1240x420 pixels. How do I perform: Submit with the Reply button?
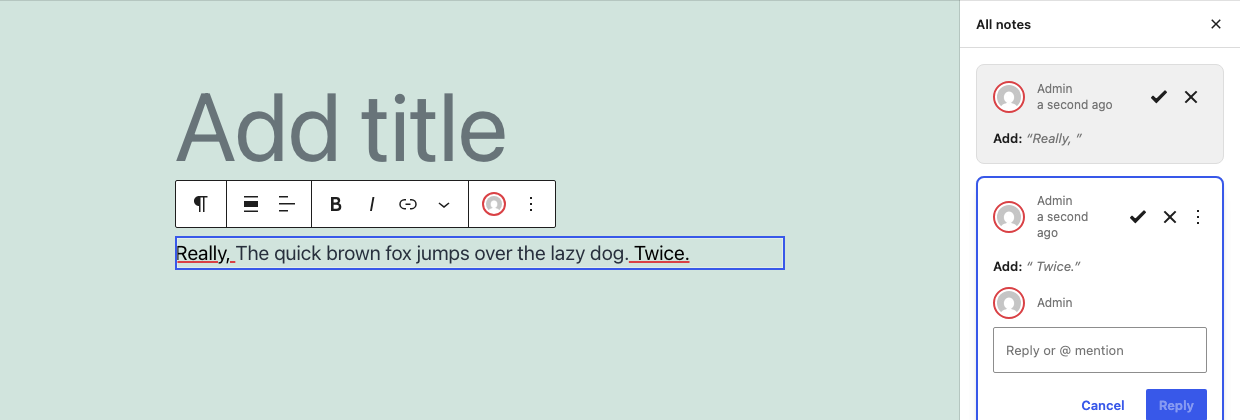click(1176, 405)
